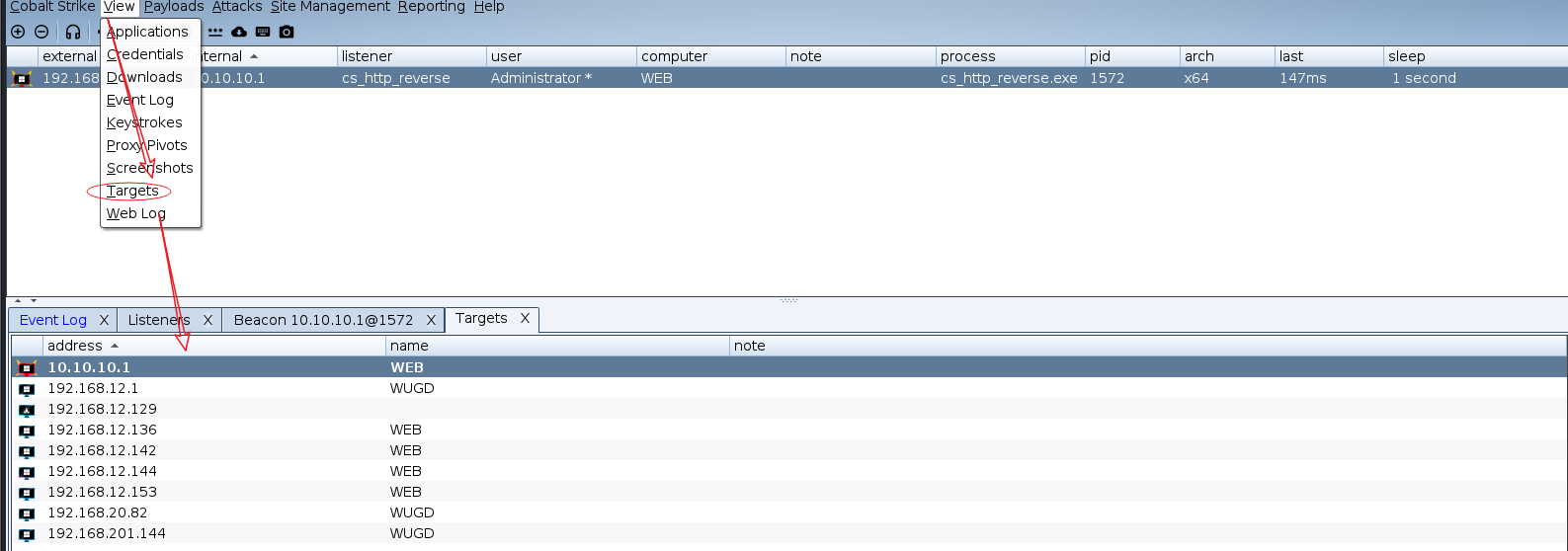The image size is (1568, 551).
Task: Click the host icon for target 192.168.12.129
Action: coord(27,410)
